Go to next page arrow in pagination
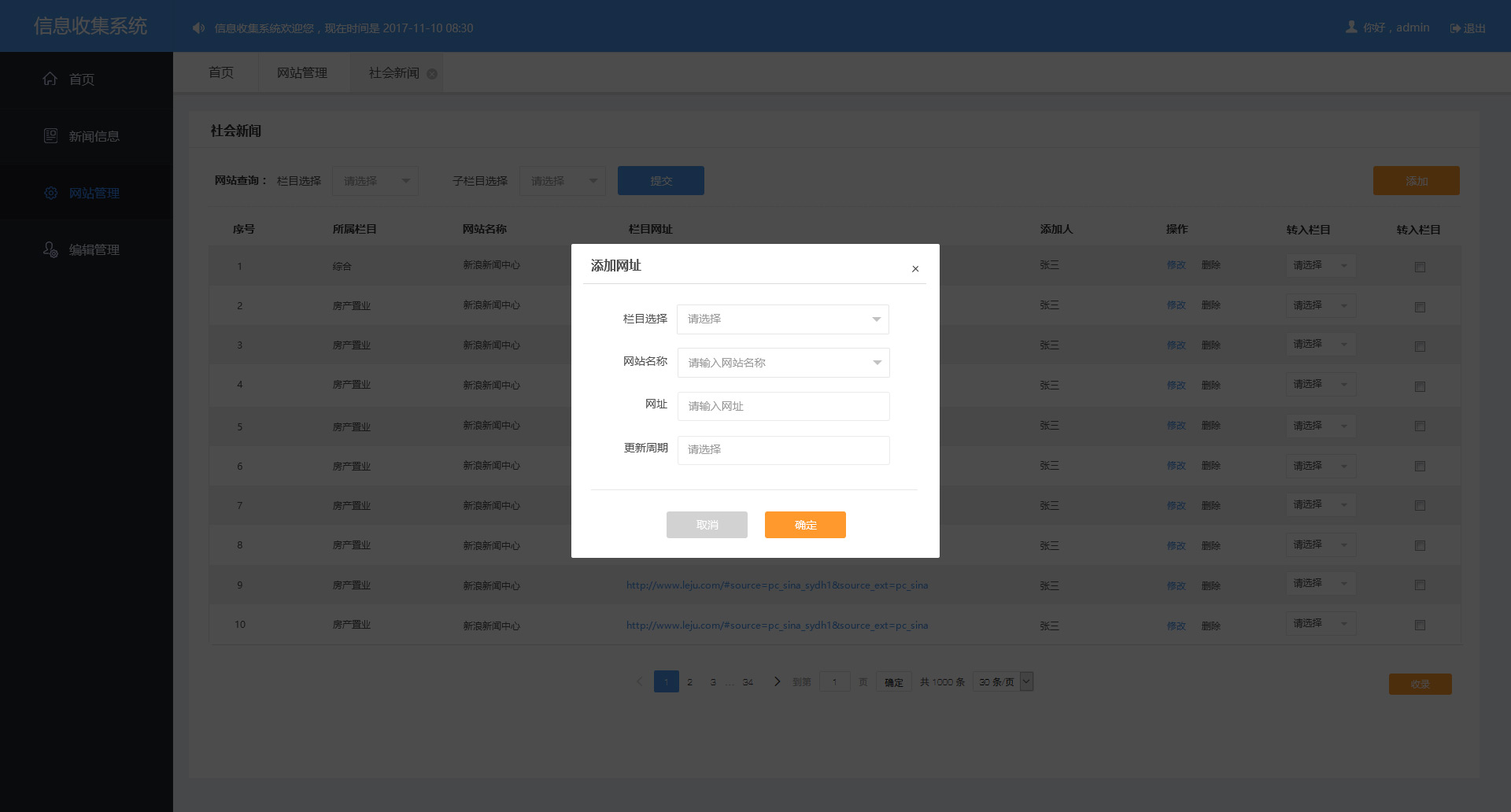Screen dimensions: 1511x812 coord(777,681)
